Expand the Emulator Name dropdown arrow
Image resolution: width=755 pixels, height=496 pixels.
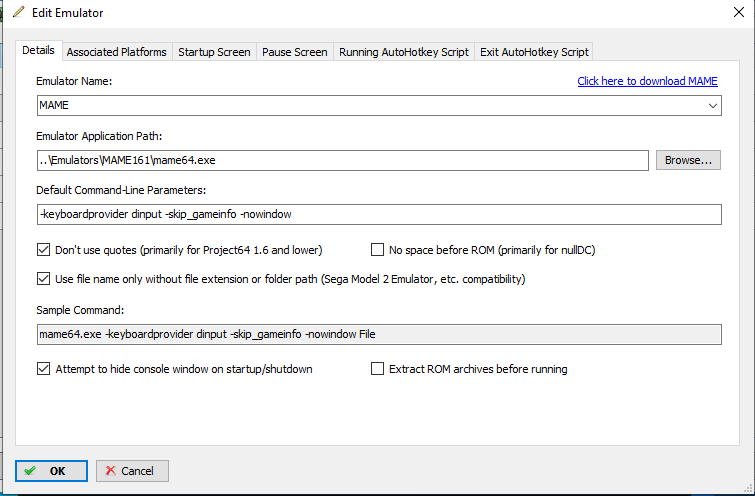(713, 105)
